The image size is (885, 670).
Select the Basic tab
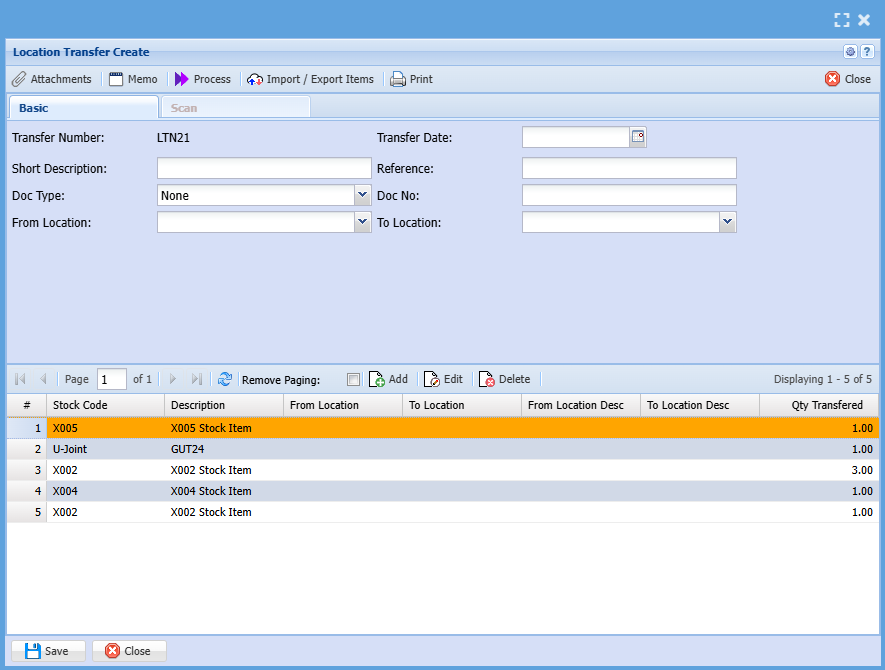click(x=34, y=108)
